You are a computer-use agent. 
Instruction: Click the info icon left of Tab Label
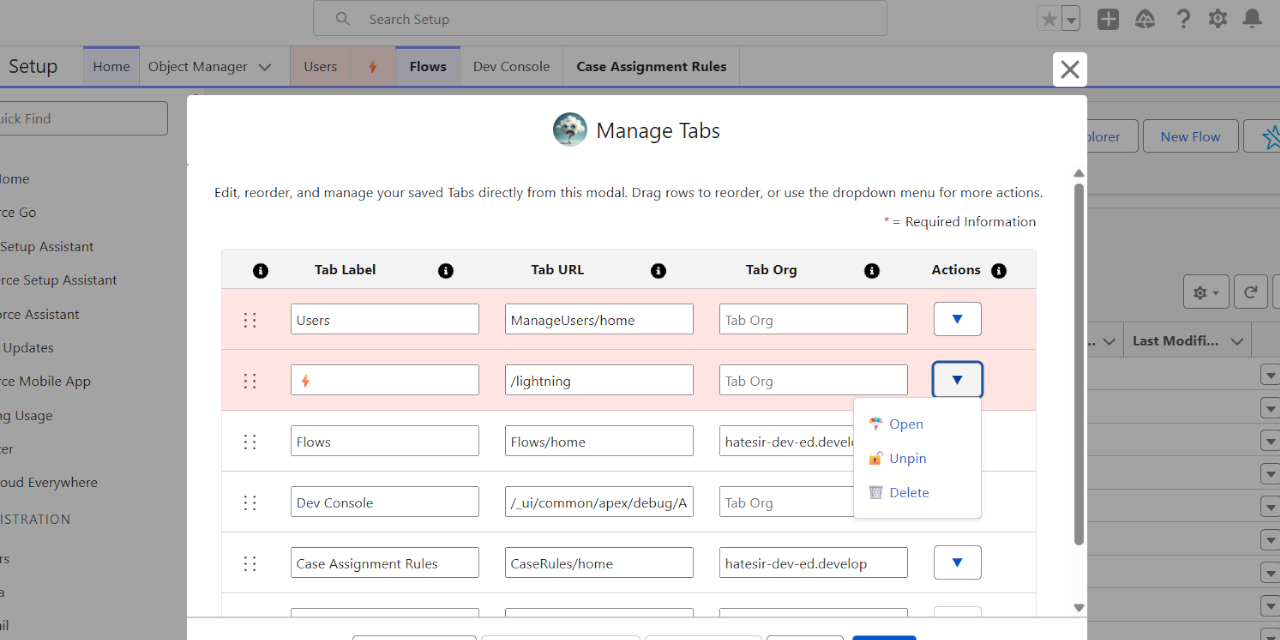click(x=261, y=271)
